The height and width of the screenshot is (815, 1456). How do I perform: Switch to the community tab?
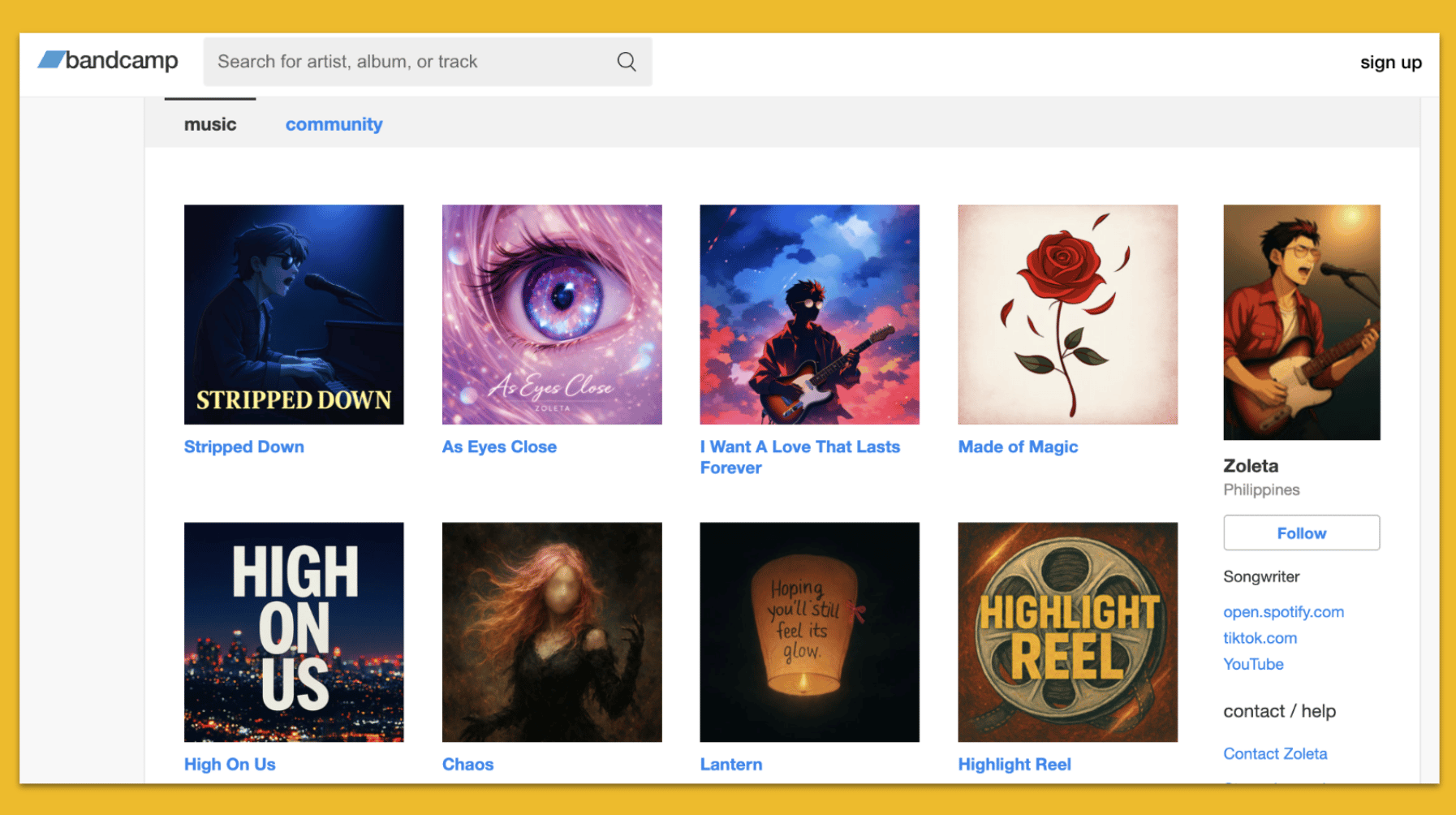coord(334,124)
